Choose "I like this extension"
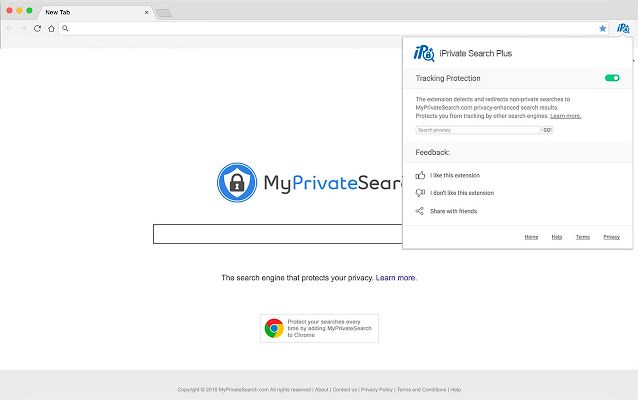The image size is (638, 400). [455, 175]
